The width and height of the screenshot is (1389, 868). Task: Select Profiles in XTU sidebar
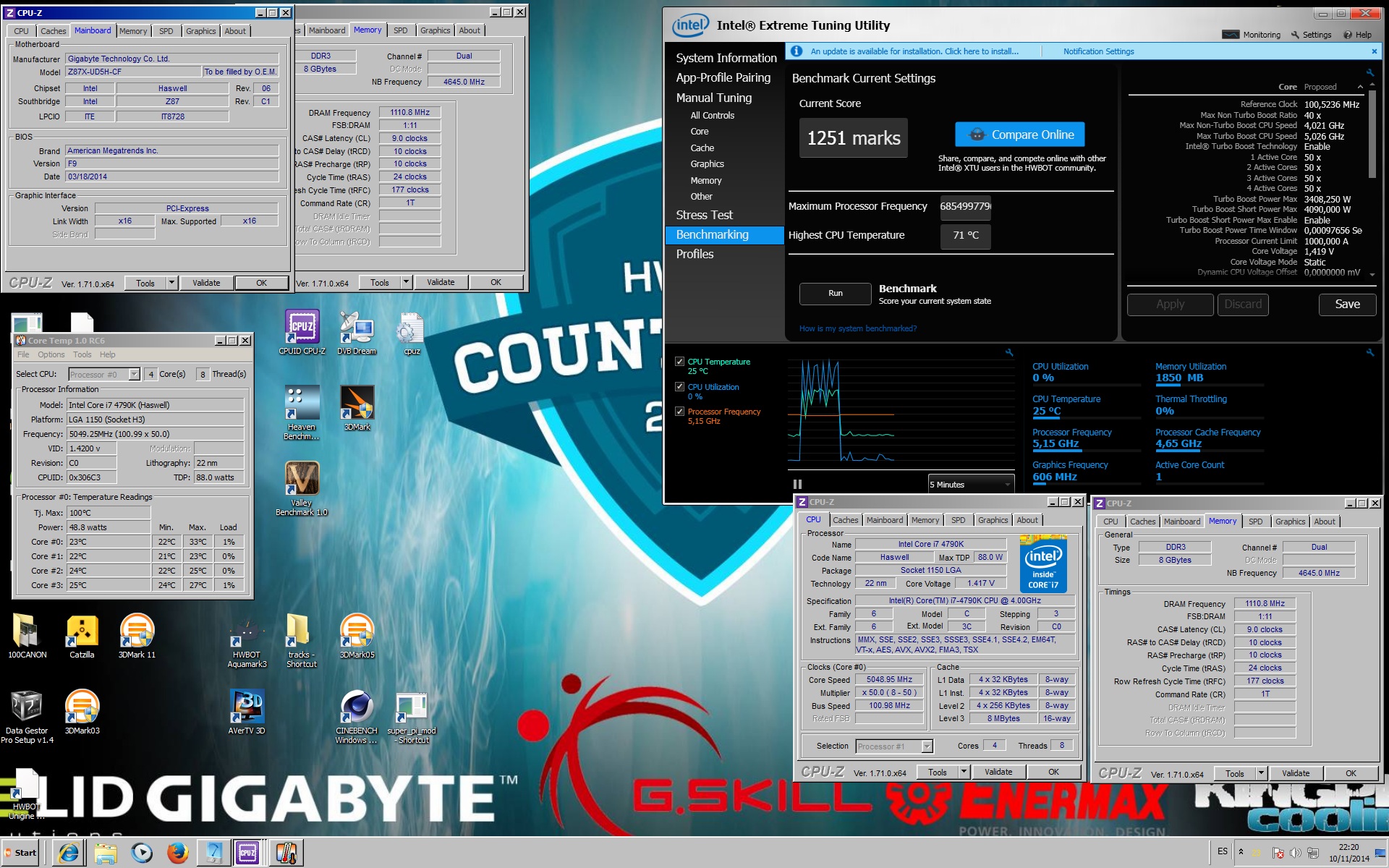(x=694, y=254)
